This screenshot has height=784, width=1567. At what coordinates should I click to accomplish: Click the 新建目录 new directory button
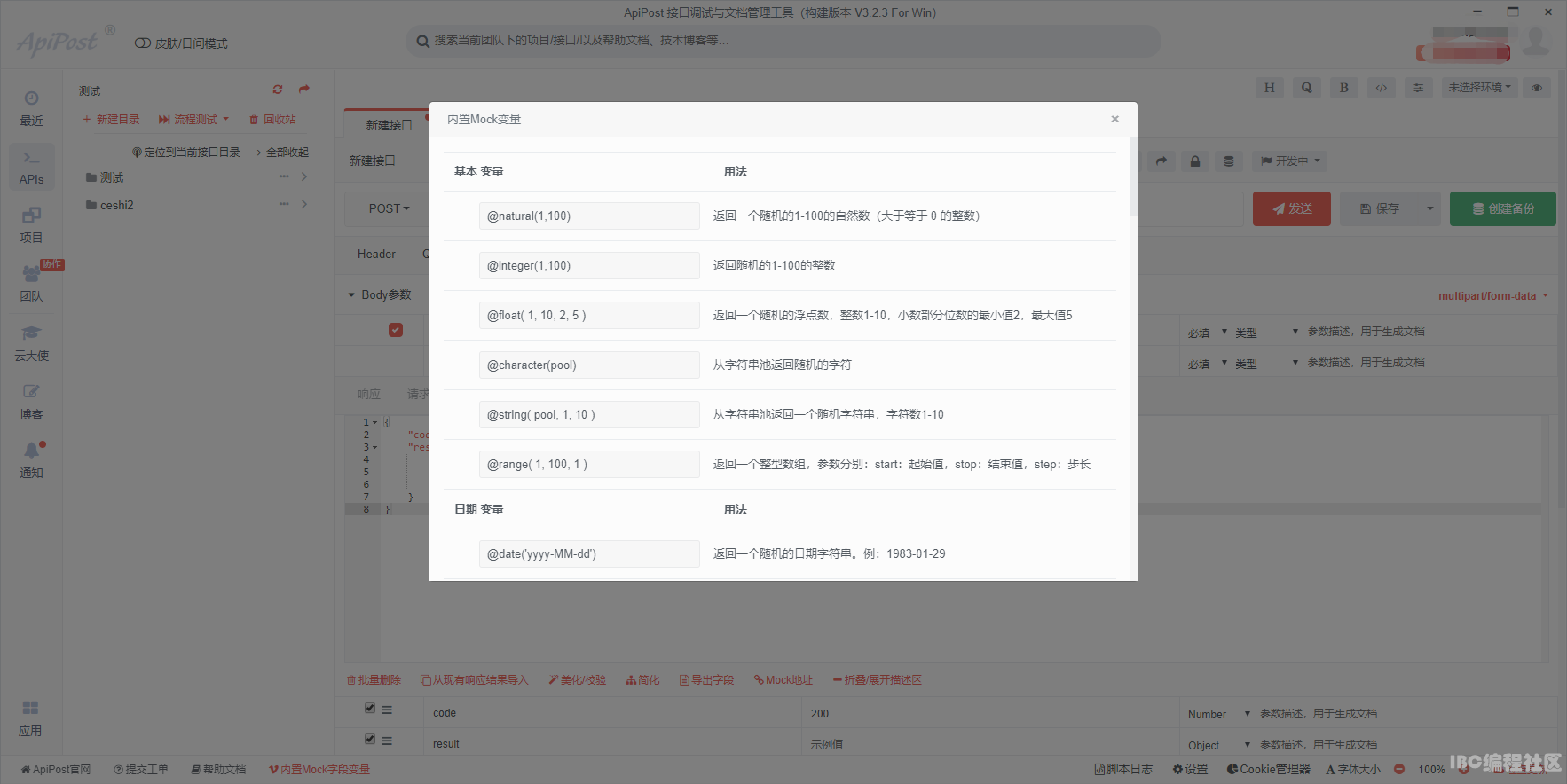click(x=111, y=119)
